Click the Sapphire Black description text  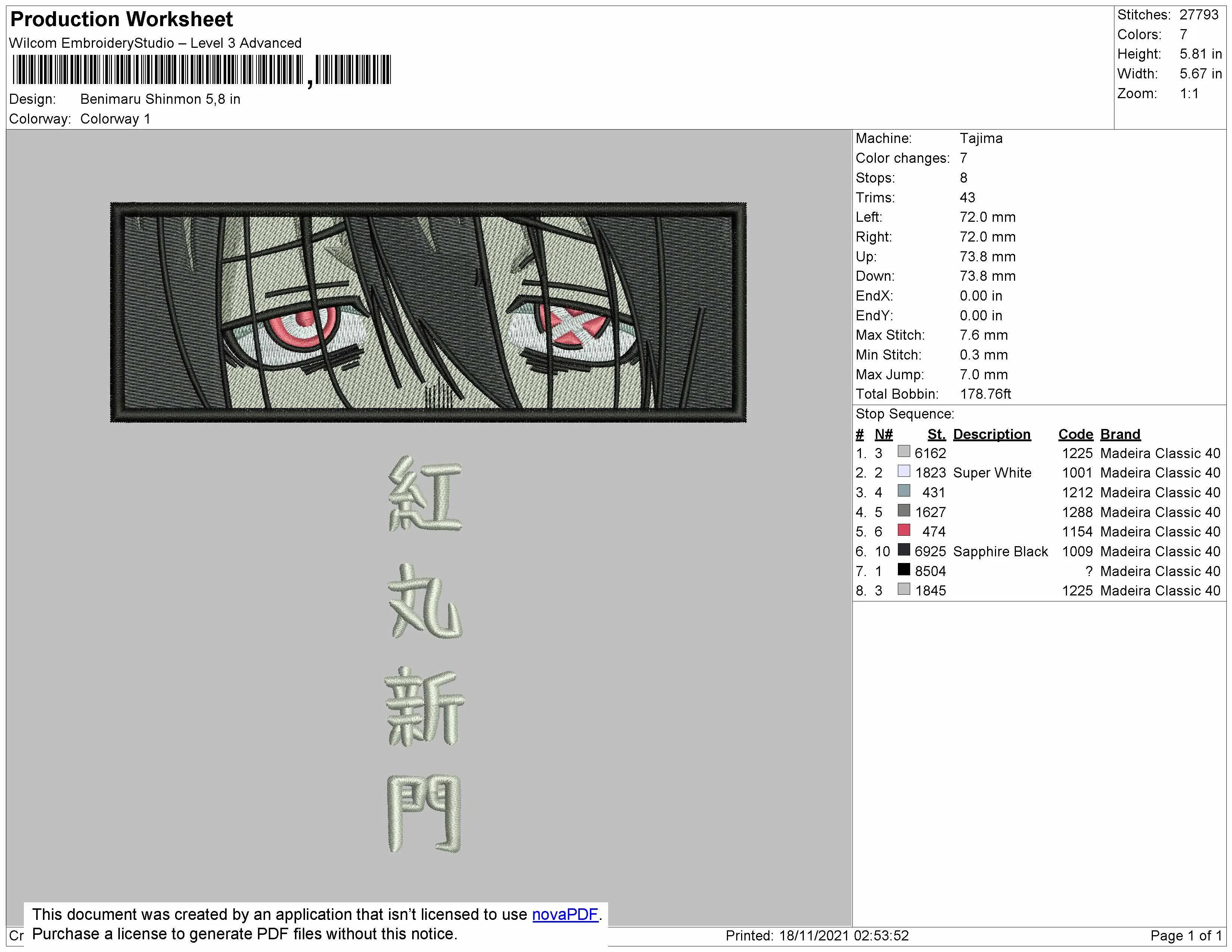[1000, 551]
